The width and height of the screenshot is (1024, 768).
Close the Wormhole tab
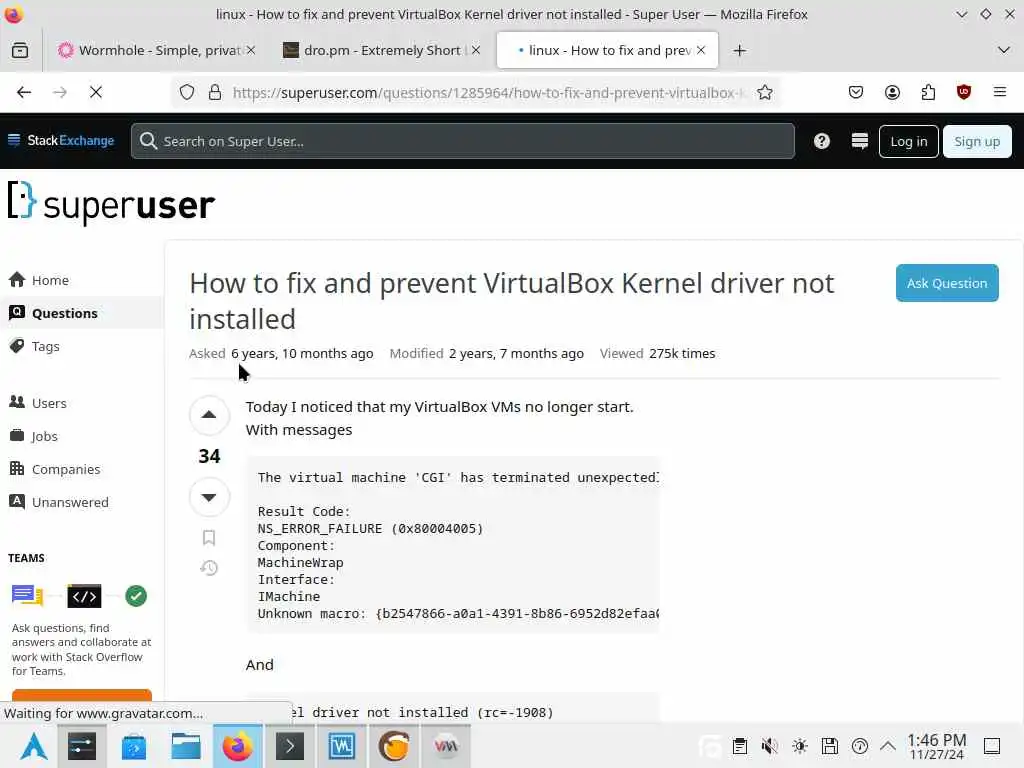(251, 50)
